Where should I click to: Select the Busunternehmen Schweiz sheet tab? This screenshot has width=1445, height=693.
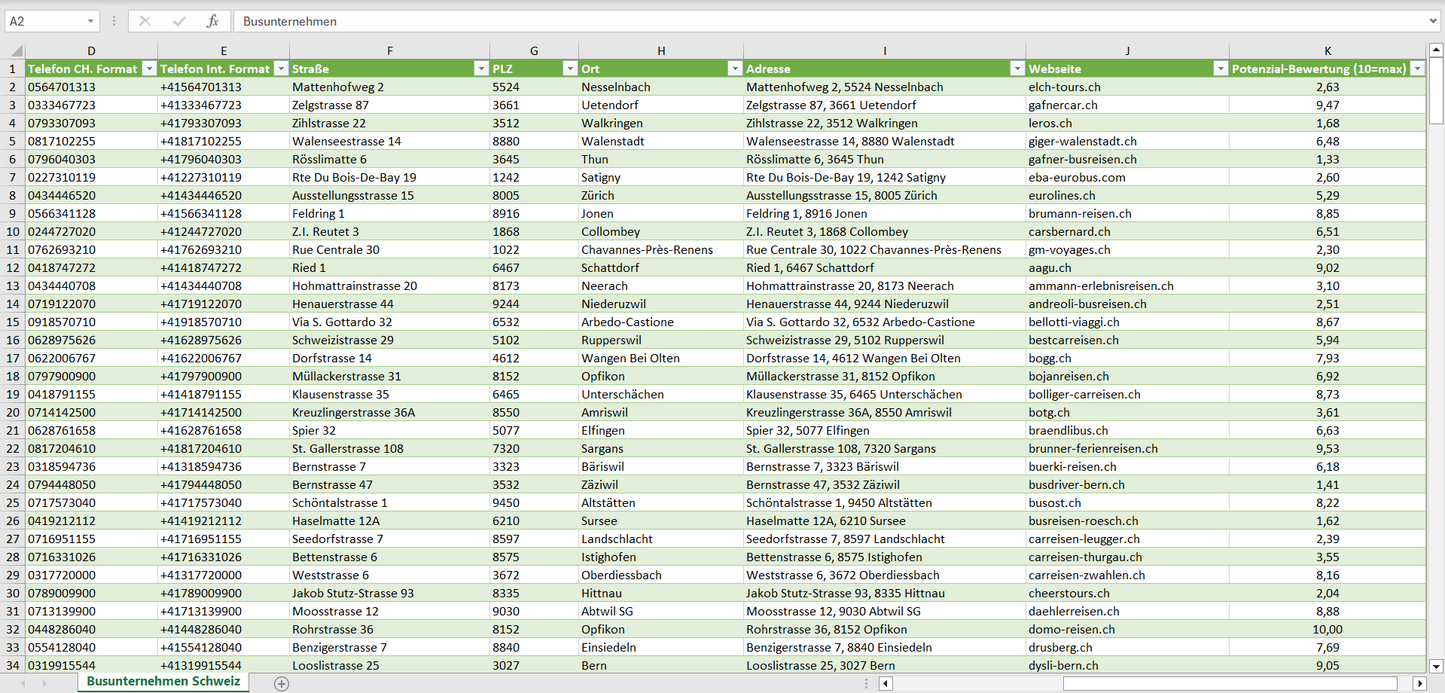pos(163,682)
